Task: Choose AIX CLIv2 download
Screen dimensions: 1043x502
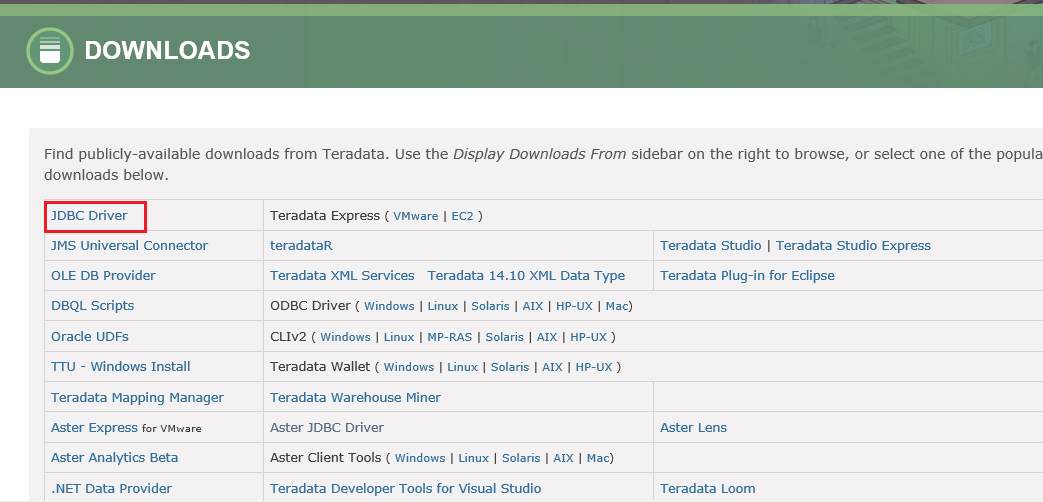Action: (547, 337)
